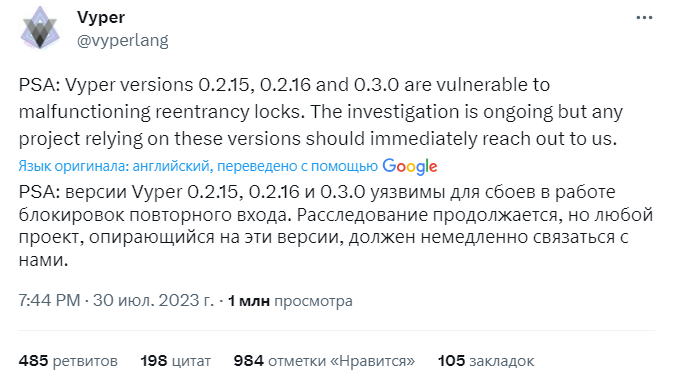
Task: Visit the @vyperlang handle
Action: 123,40
